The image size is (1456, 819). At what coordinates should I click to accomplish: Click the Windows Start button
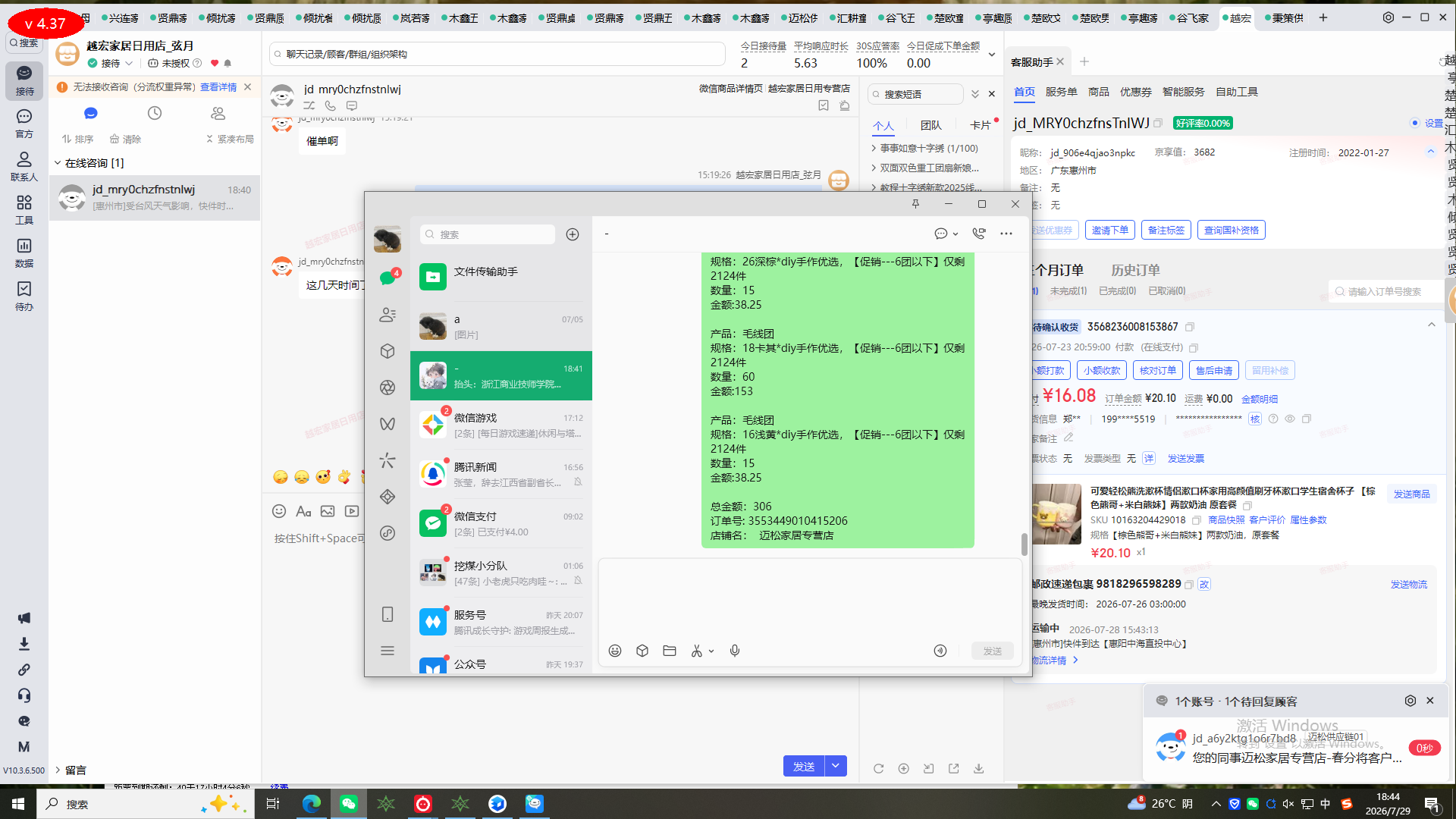pos(18,804)
